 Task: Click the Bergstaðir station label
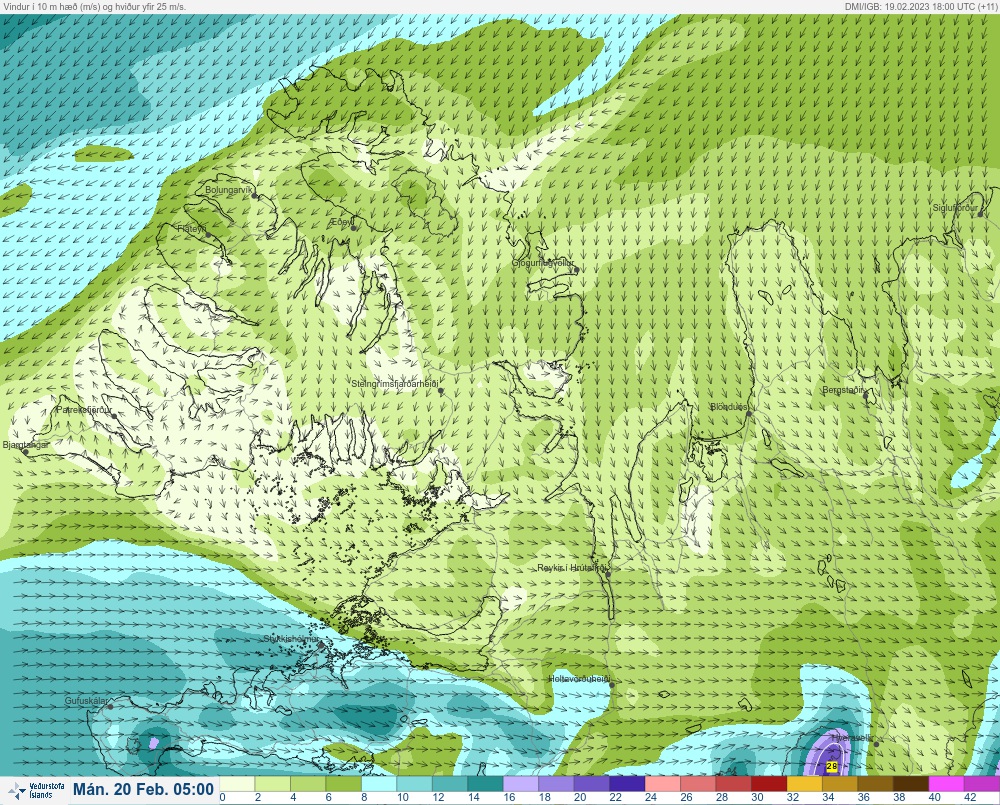point(843,390)
